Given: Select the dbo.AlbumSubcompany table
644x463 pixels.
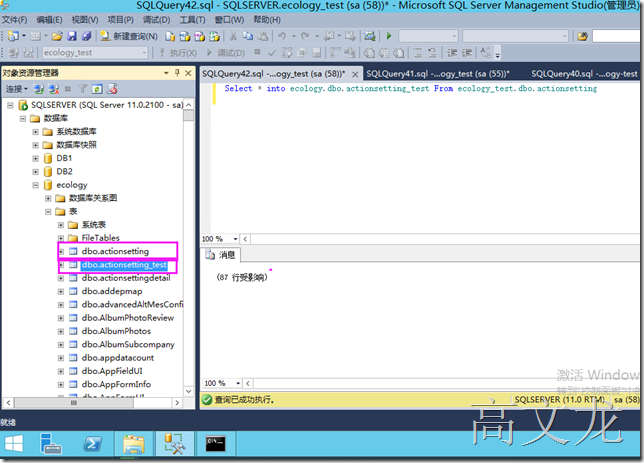Looking at the screenshot, I should coord(128,344).
